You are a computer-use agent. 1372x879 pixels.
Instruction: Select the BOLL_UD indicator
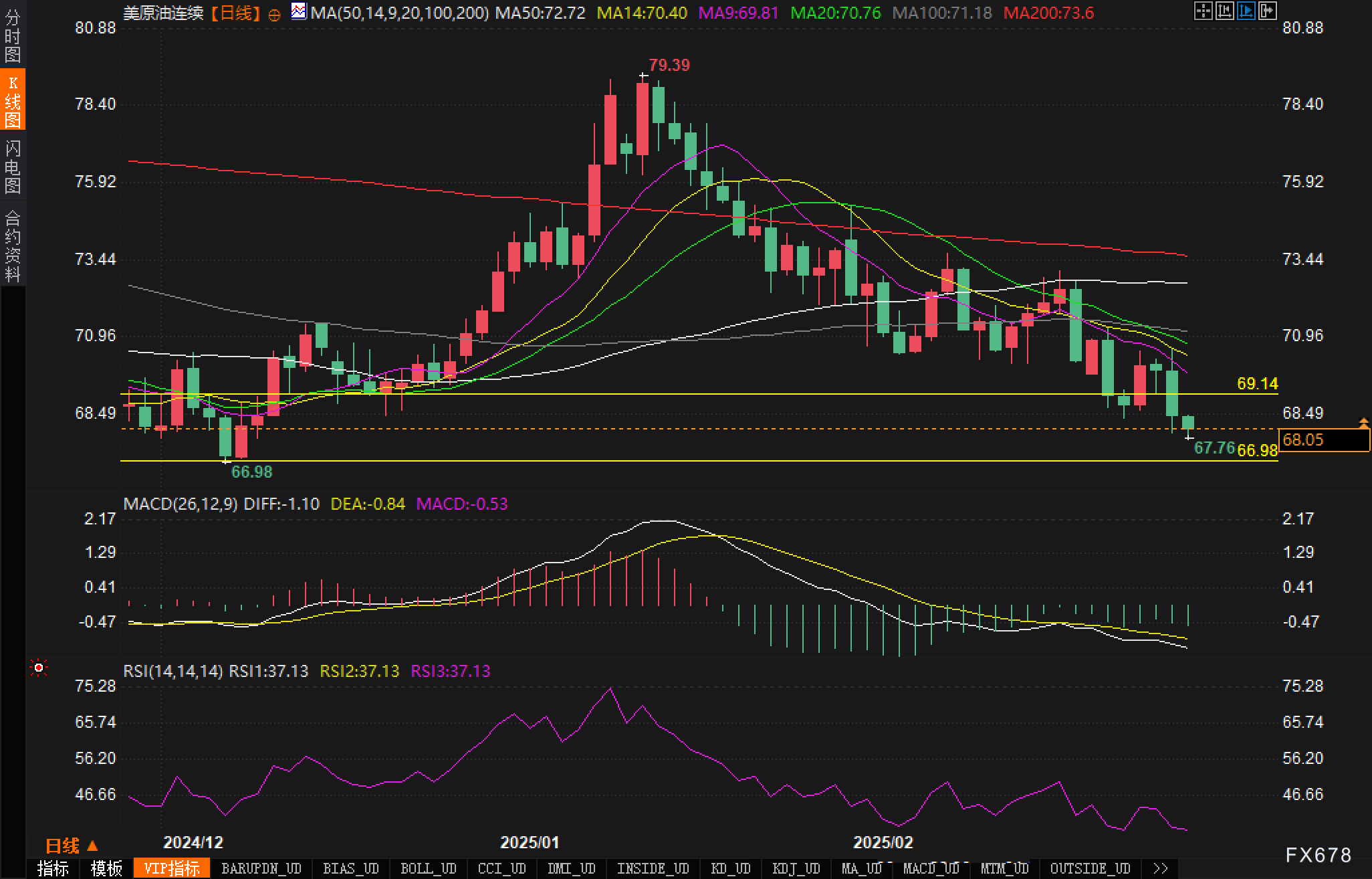pos(428,868)
